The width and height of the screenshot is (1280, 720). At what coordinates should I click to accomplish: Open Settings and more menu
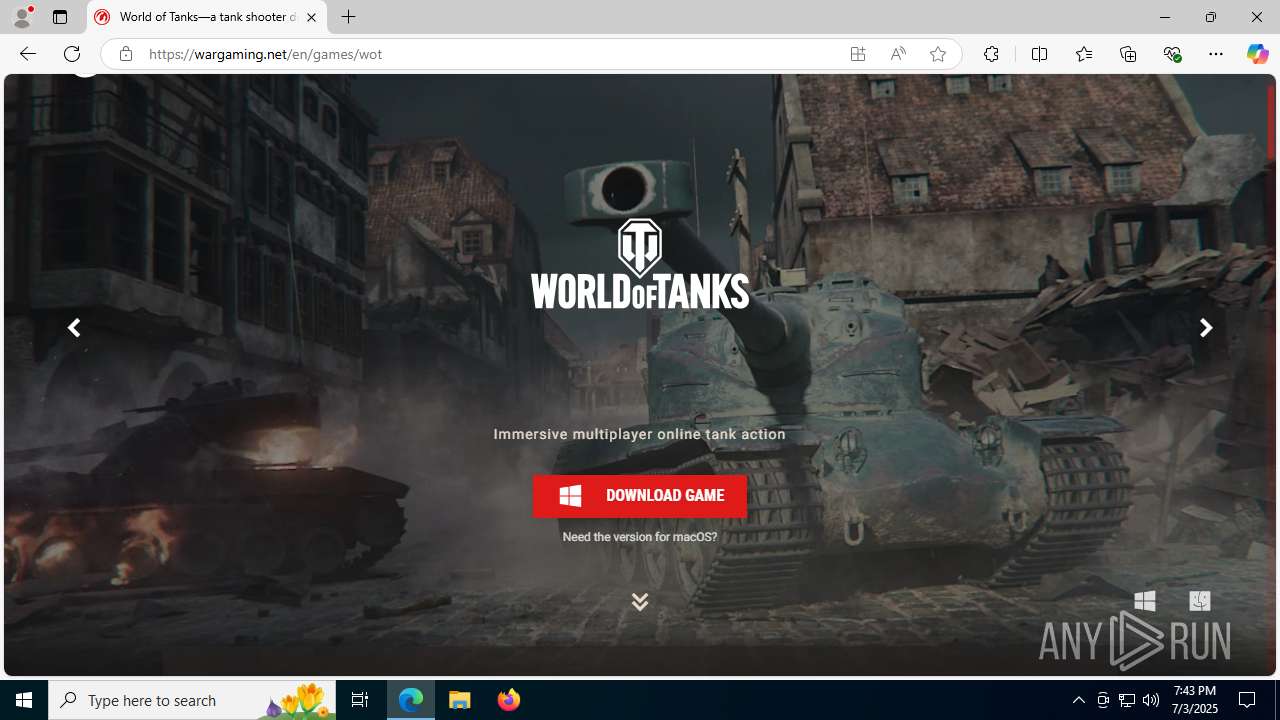(1216, 54)
